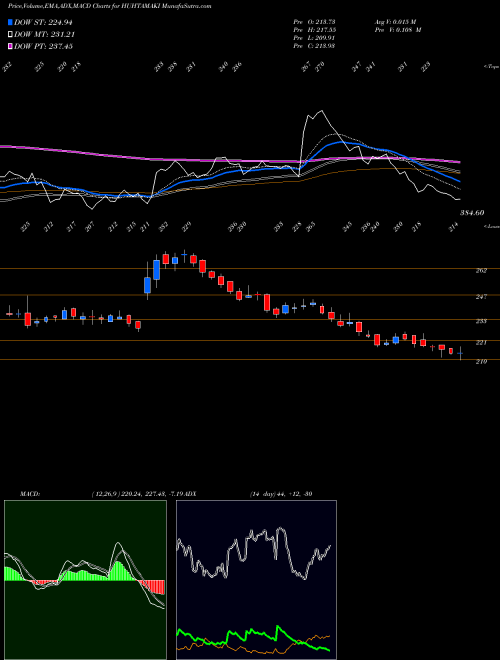500x660 pixels.
Task: Click the last candlestick on the right
Action: point(460,354)
